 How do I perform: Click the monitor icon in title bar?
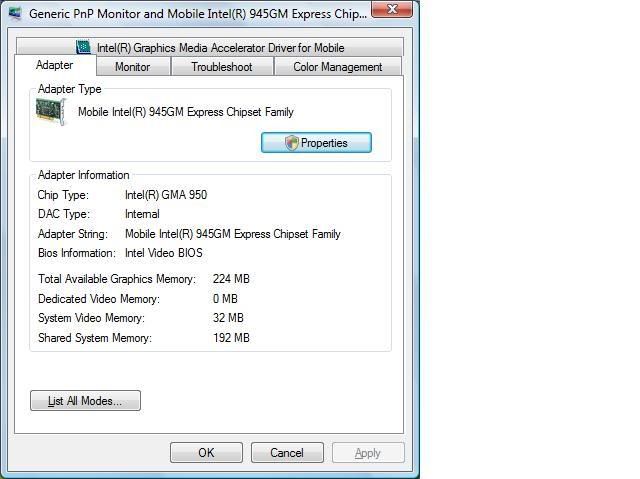[16, 13]
